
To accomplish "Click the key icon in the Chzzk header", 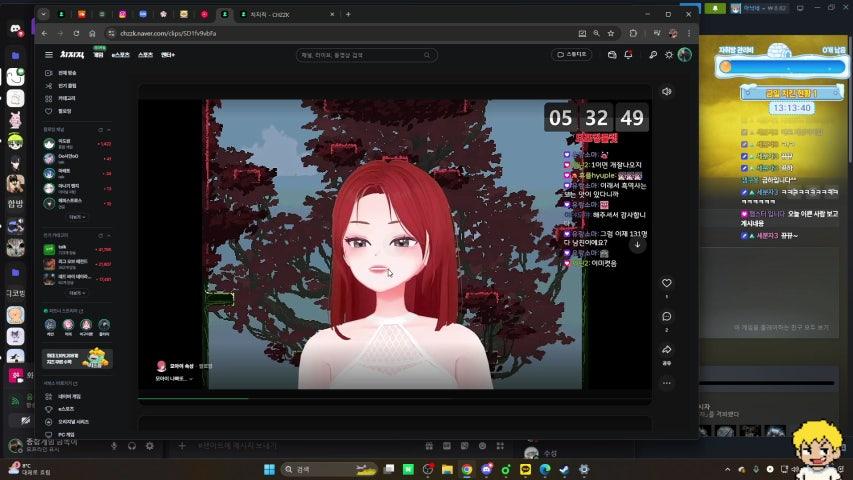I will (653, 55).
